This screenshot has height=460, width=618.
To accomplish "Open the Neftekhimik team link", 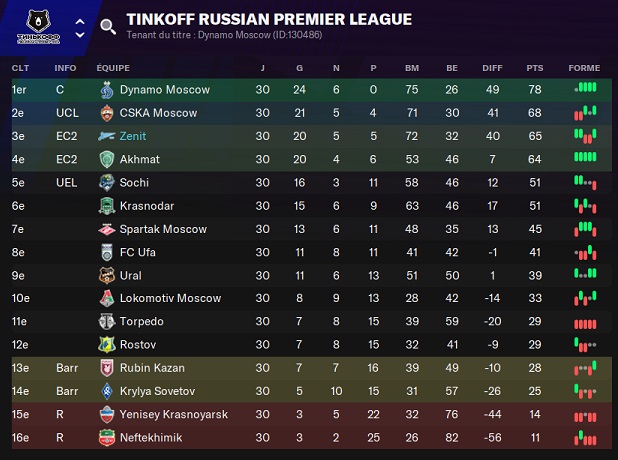I will point(152,438).
